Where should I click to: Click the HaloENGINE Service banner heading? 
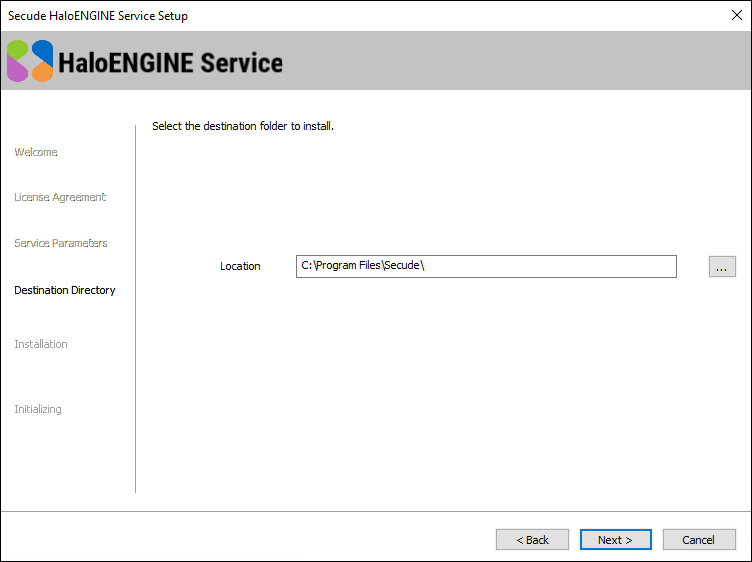coord(171,62)
